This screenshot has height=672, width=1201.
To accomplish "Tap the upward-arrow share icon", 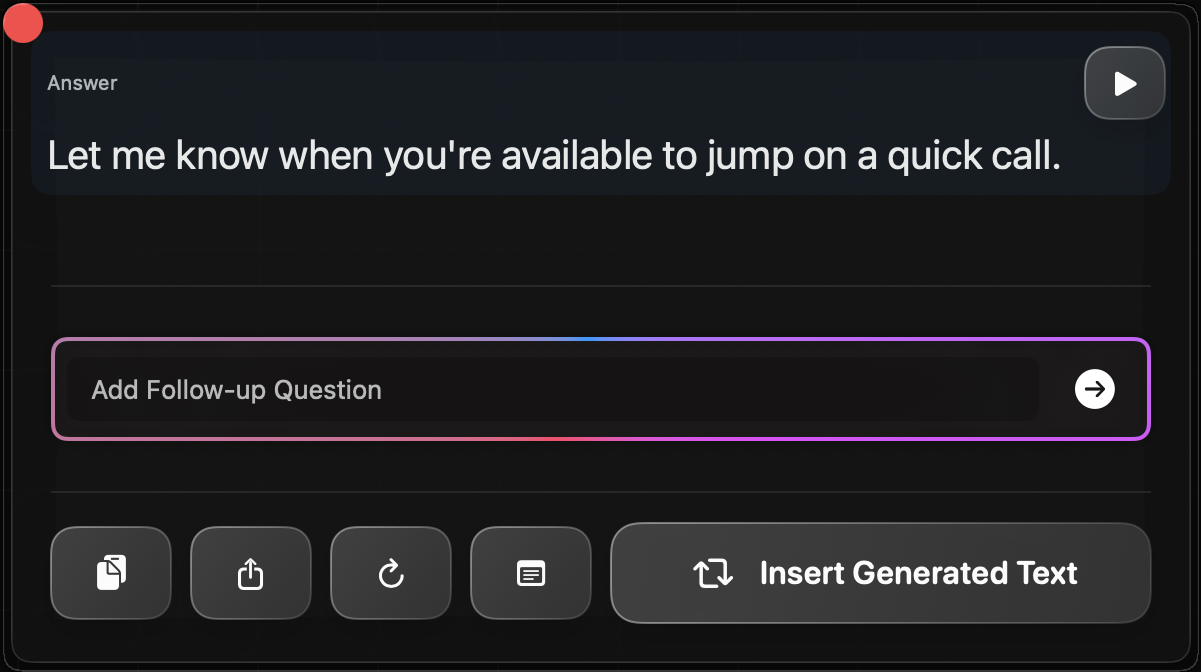I will coord(251,573).
